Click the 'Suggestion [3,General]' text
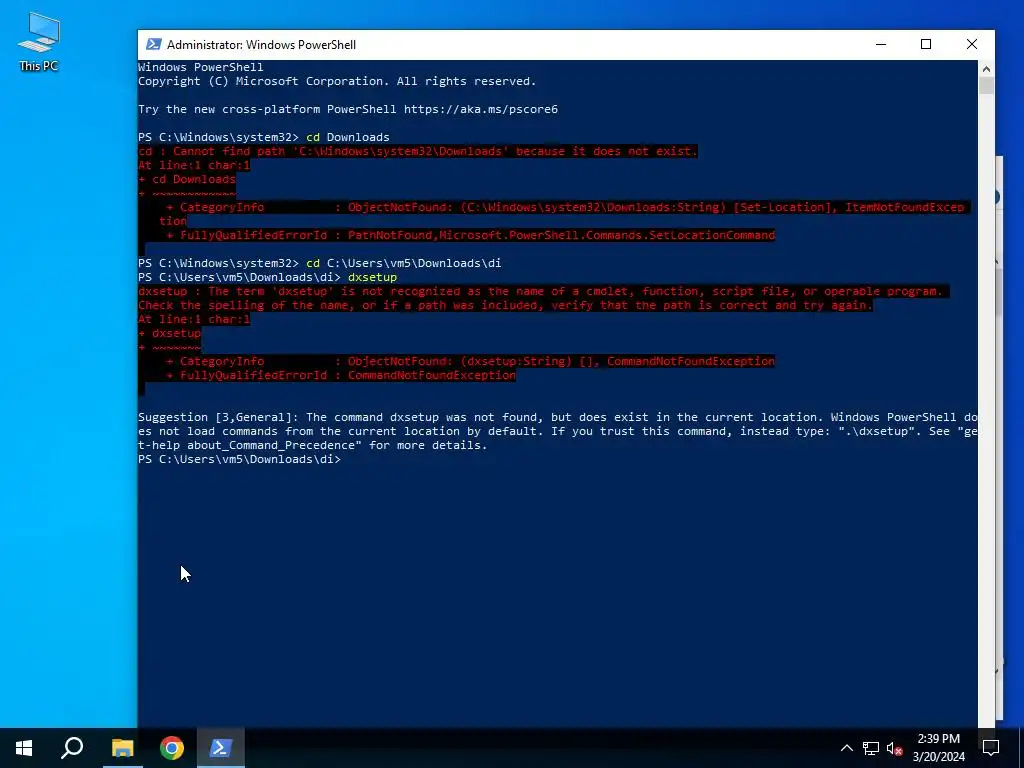The image size is (1024, 768). click(219, 417)
